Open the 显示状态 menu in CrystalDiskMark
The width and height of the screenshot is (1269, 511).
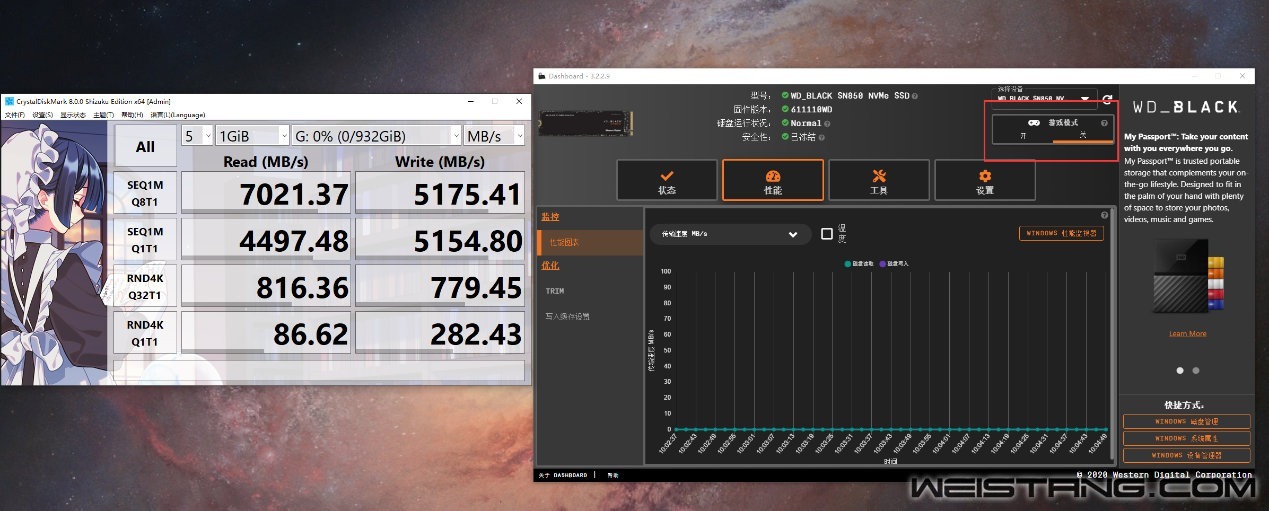[x=72, y=114]
